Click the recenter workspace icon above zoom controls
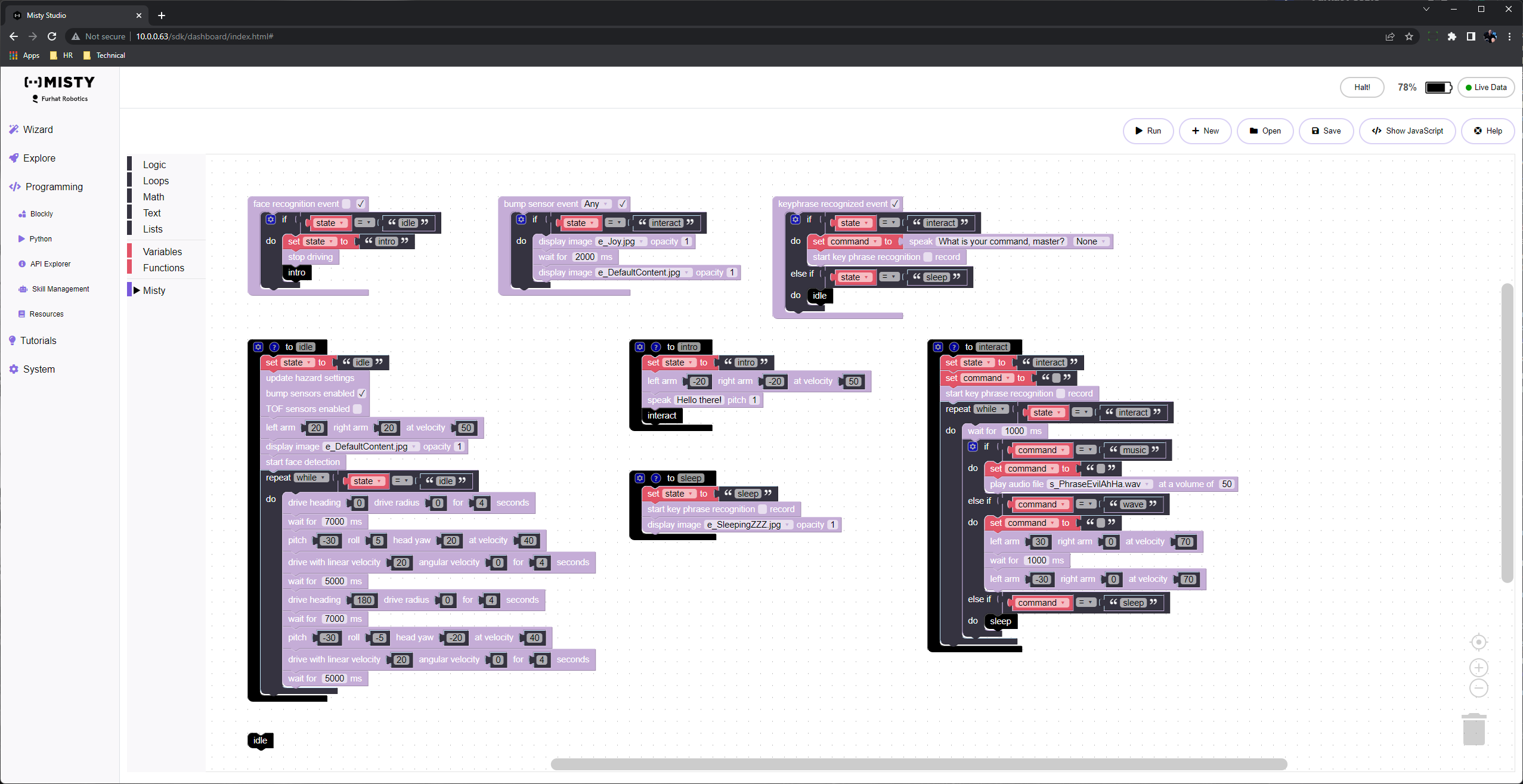The width and height of the screenshot is (1523, 784). 1478,642
